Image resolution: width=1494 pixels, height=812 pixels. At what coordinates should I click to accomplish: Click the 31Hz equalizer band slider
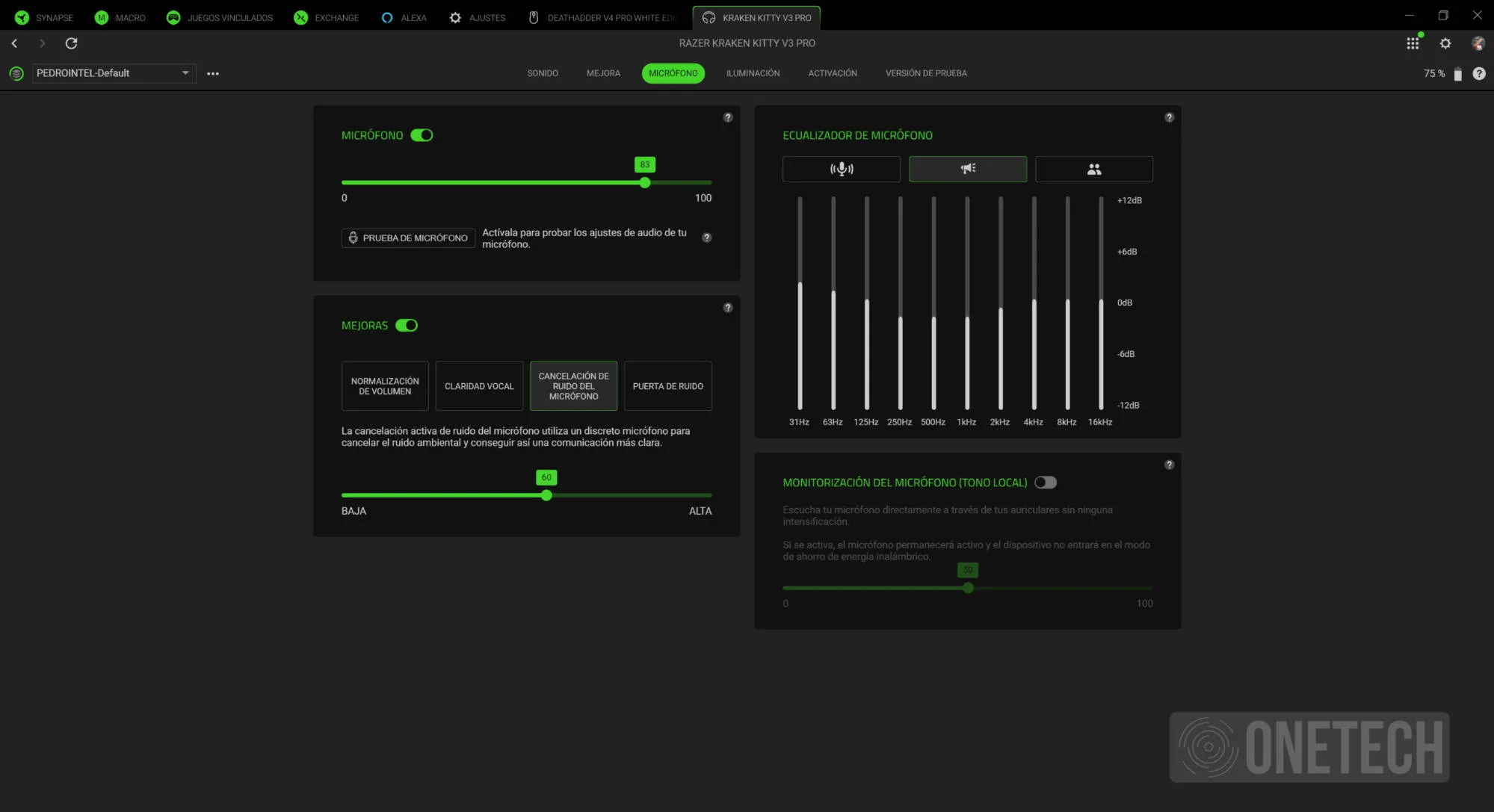pos(800,303)
